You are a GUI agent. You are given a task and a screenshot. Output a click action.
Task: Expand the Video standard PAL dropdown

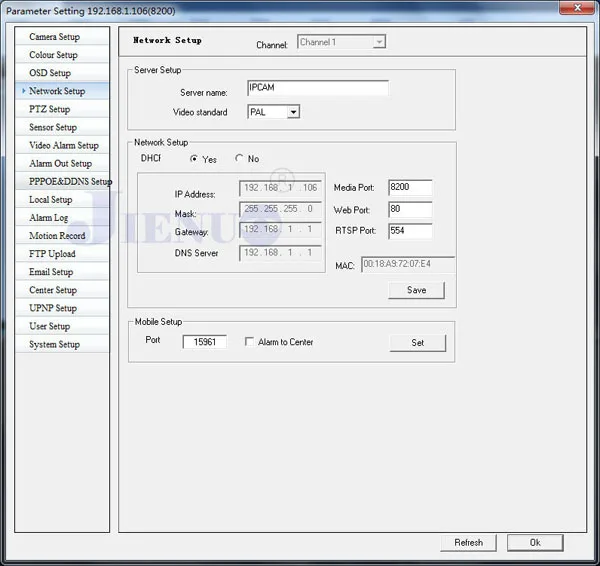[273, 112]
